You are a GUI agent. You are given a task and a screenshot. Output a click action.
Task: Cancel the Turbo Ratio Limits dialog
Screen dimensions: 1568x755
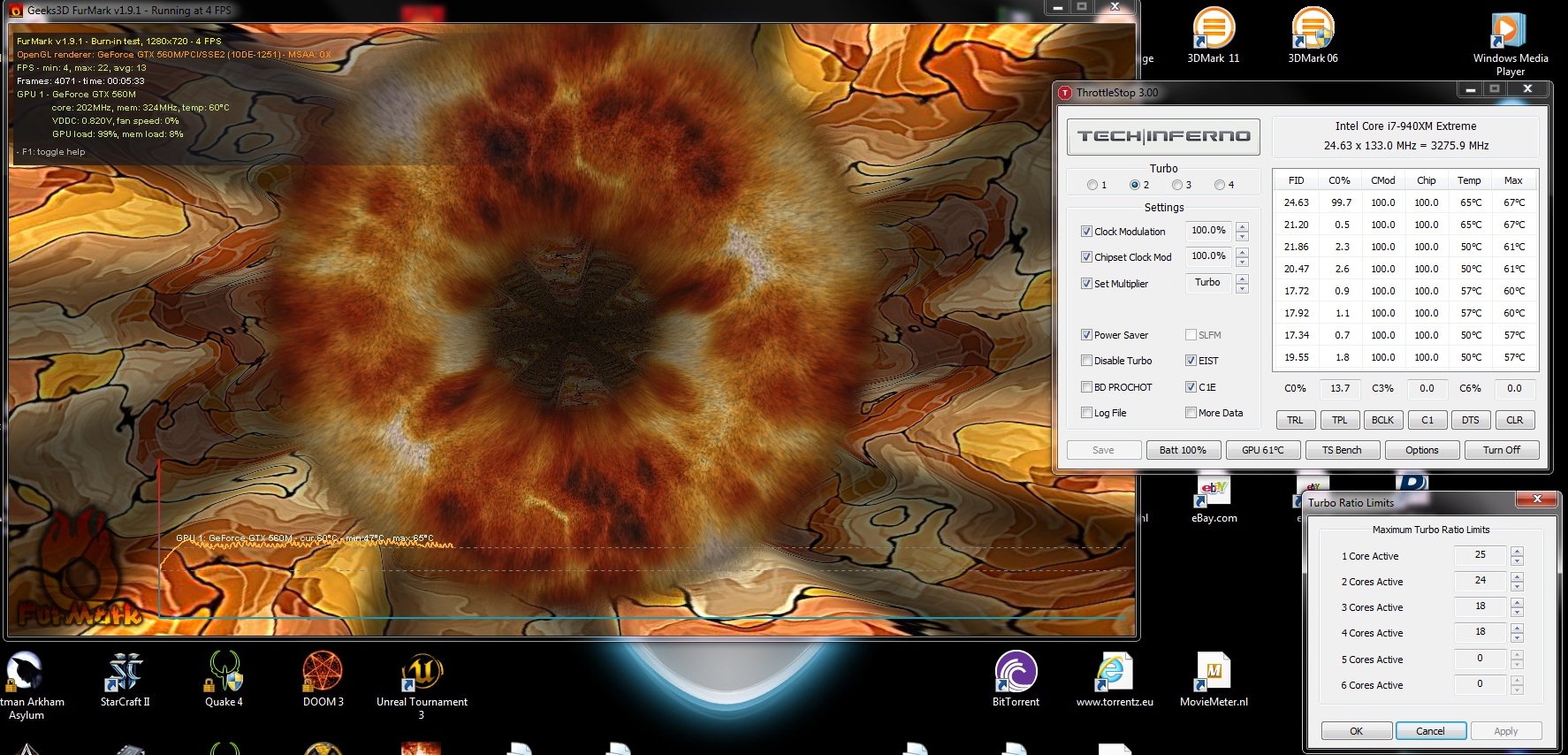pos(1431,731)
